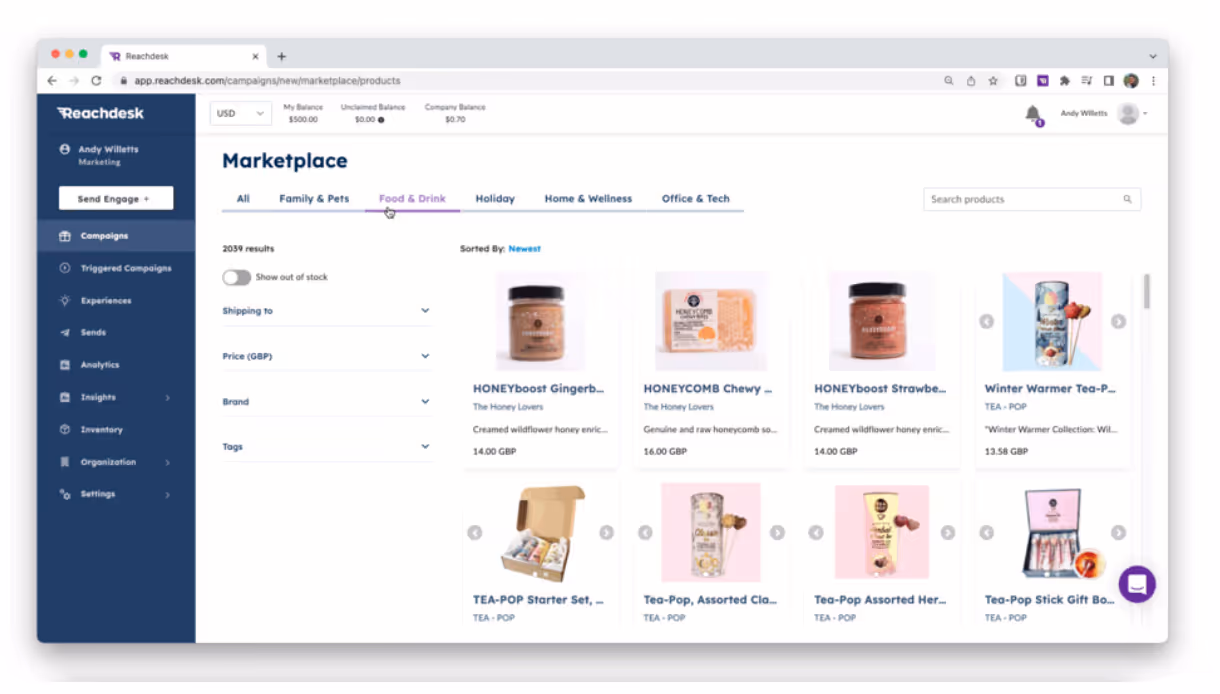The image size is (1220, 694).
Task: Click info dot beside Unclaimed Balance
Action: [381, 120]
